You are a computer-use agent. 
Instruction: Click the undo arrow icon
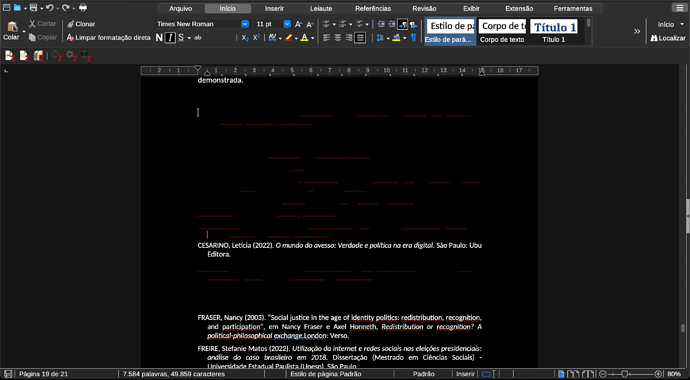(50, 7)
